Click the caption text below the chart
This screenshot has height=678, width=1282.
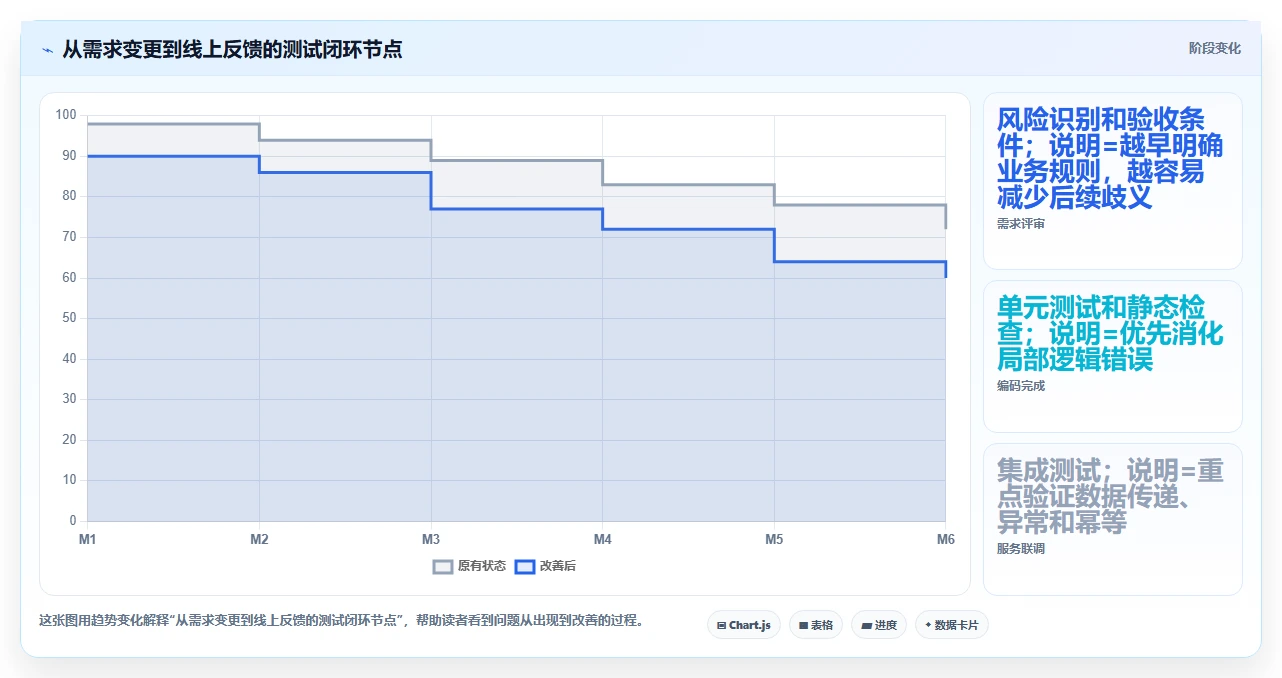tap(341, 620)
